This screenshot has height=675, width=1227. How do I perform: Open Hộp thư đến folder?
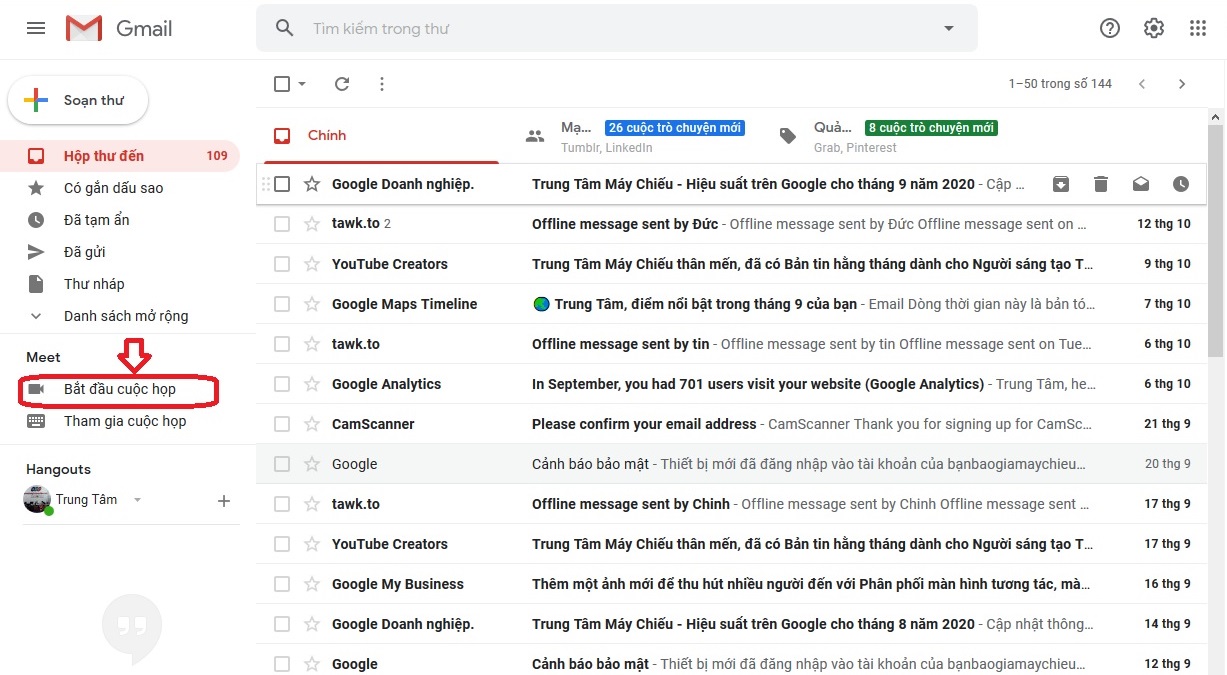120,156
